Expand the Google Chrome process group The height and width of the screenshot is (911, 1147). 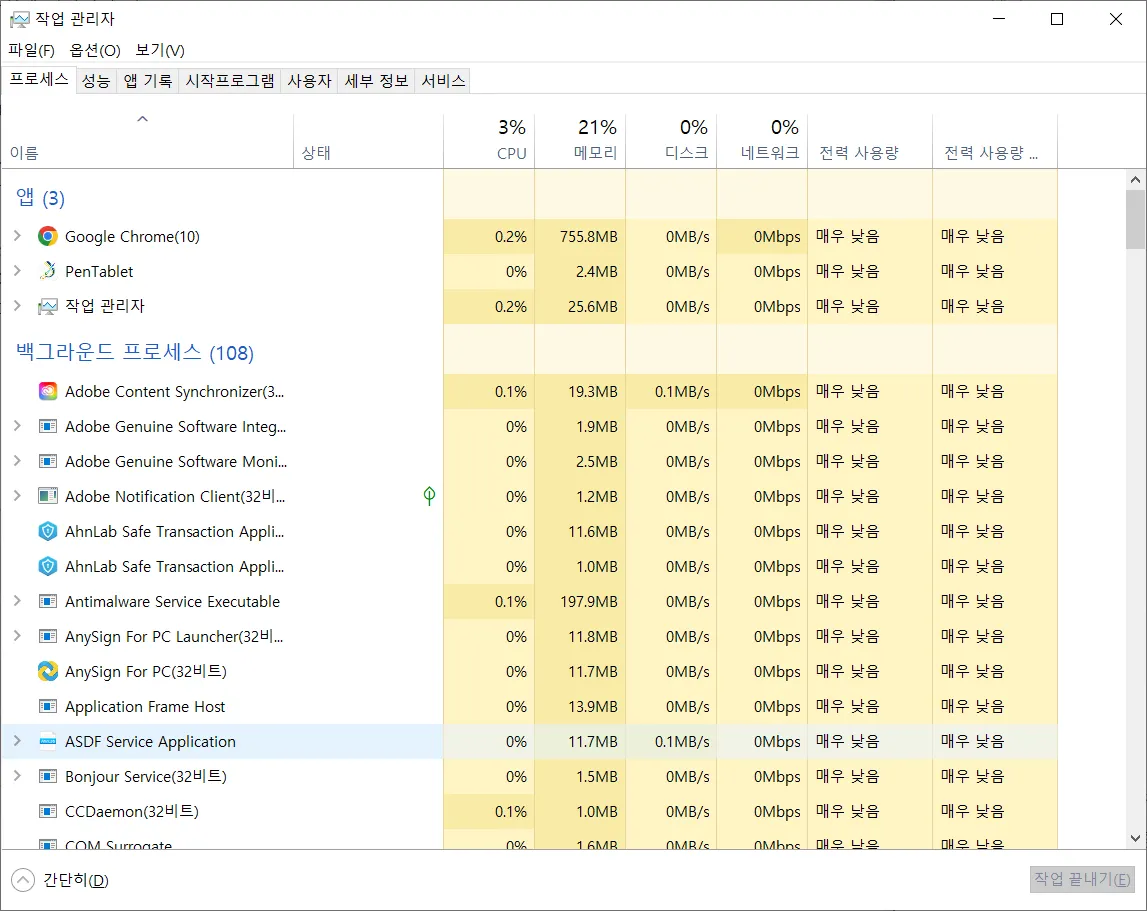[17, 236]
